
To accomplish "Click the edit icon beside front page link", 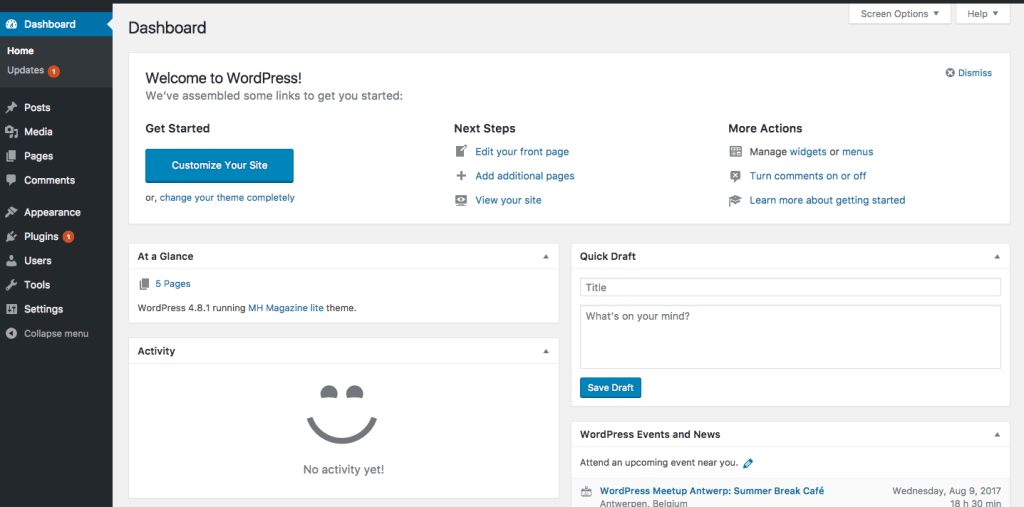I will click(461, 151).
